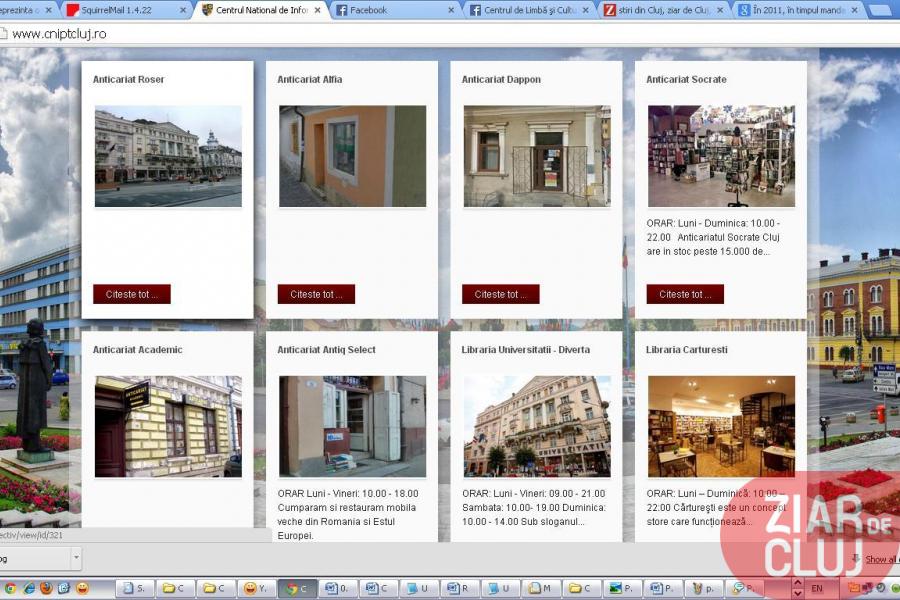Open the taskbar button labeled lowercase p.

[703, 588]
